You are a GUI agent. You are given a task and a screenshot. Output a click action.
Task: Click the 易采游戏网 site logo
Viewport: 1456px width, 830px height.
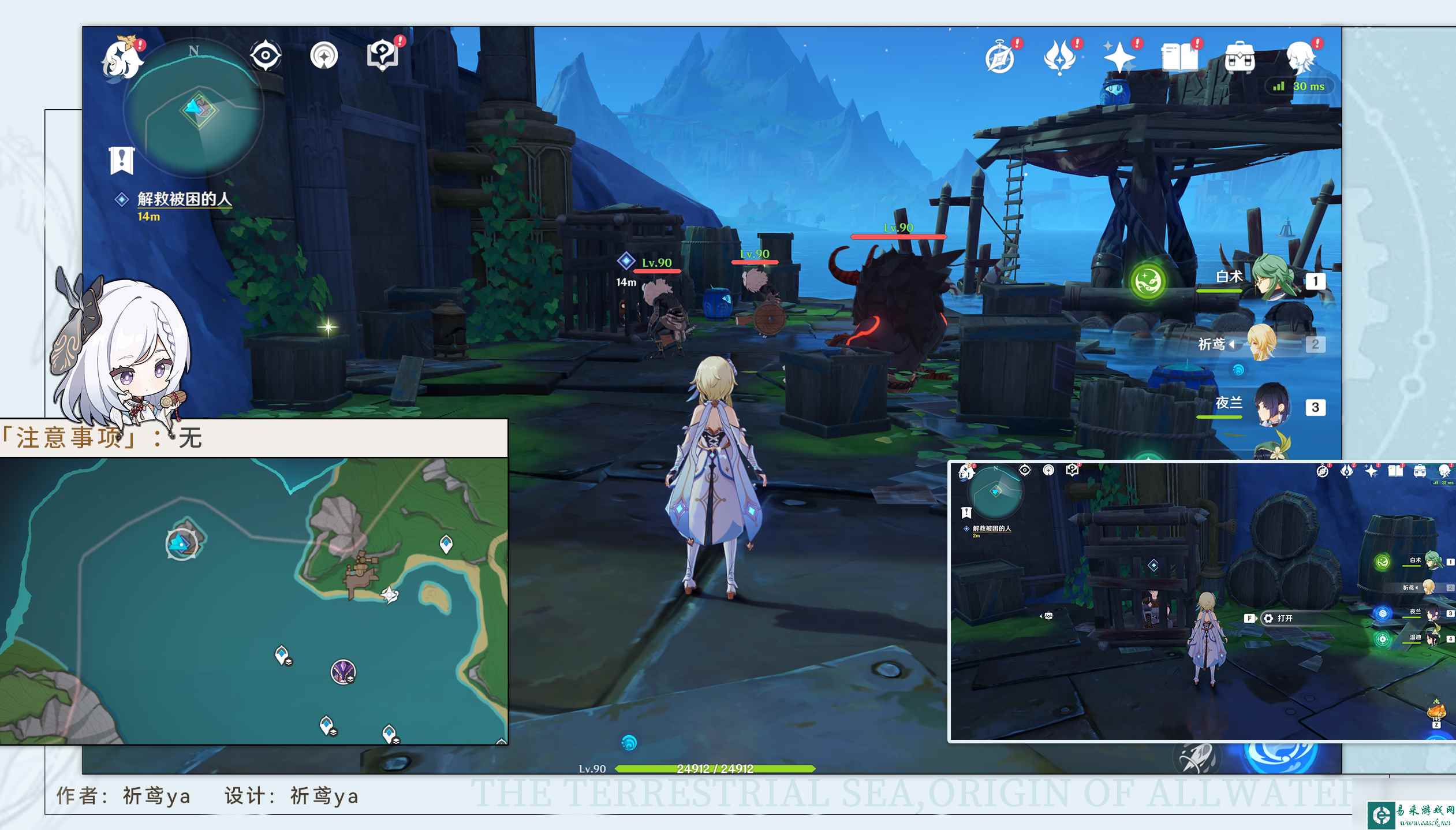click(1412, 815)
